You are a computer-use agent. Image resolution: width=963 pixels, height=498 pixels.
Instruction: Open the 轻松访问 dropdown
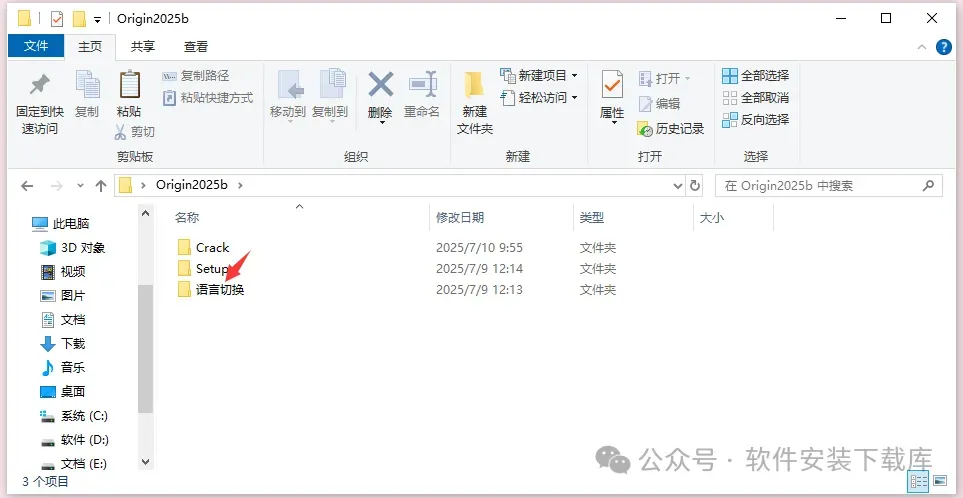539,98
